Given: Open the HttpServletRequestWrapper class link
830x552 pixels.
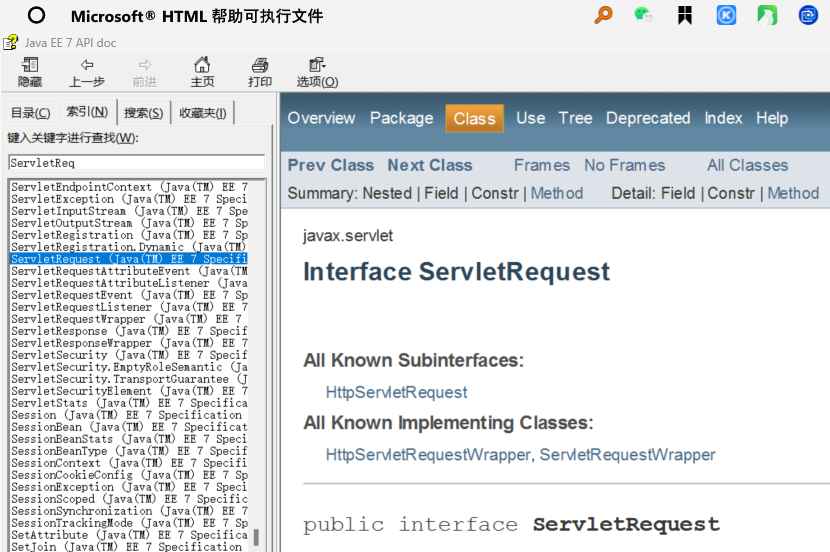Looking at the screenshot, I should click(428, 455).
